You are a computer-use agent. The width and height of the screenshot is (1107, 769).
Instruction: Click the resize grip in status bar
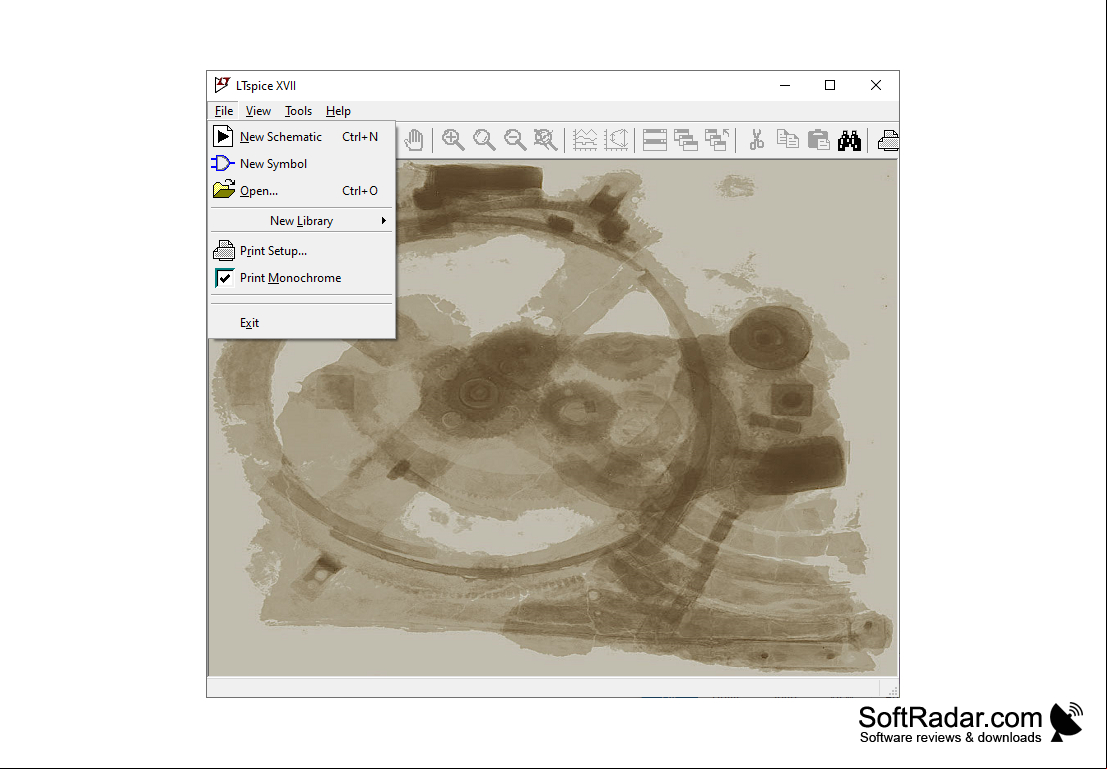point(892,691)
